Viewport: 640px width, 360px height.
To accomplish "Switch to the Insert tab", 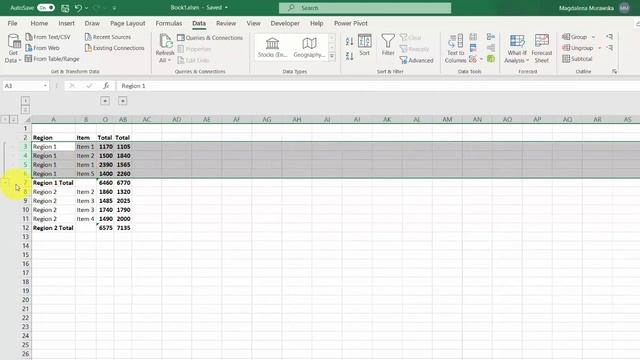I will pos(66,23).
